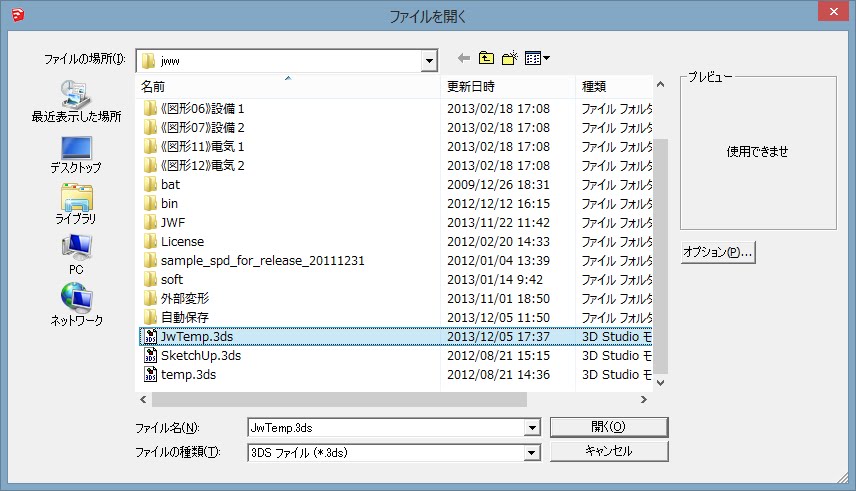Select the 《図形07》設備2 folder icon
This screenshot has height=491, width=856.
click(150, 127)
